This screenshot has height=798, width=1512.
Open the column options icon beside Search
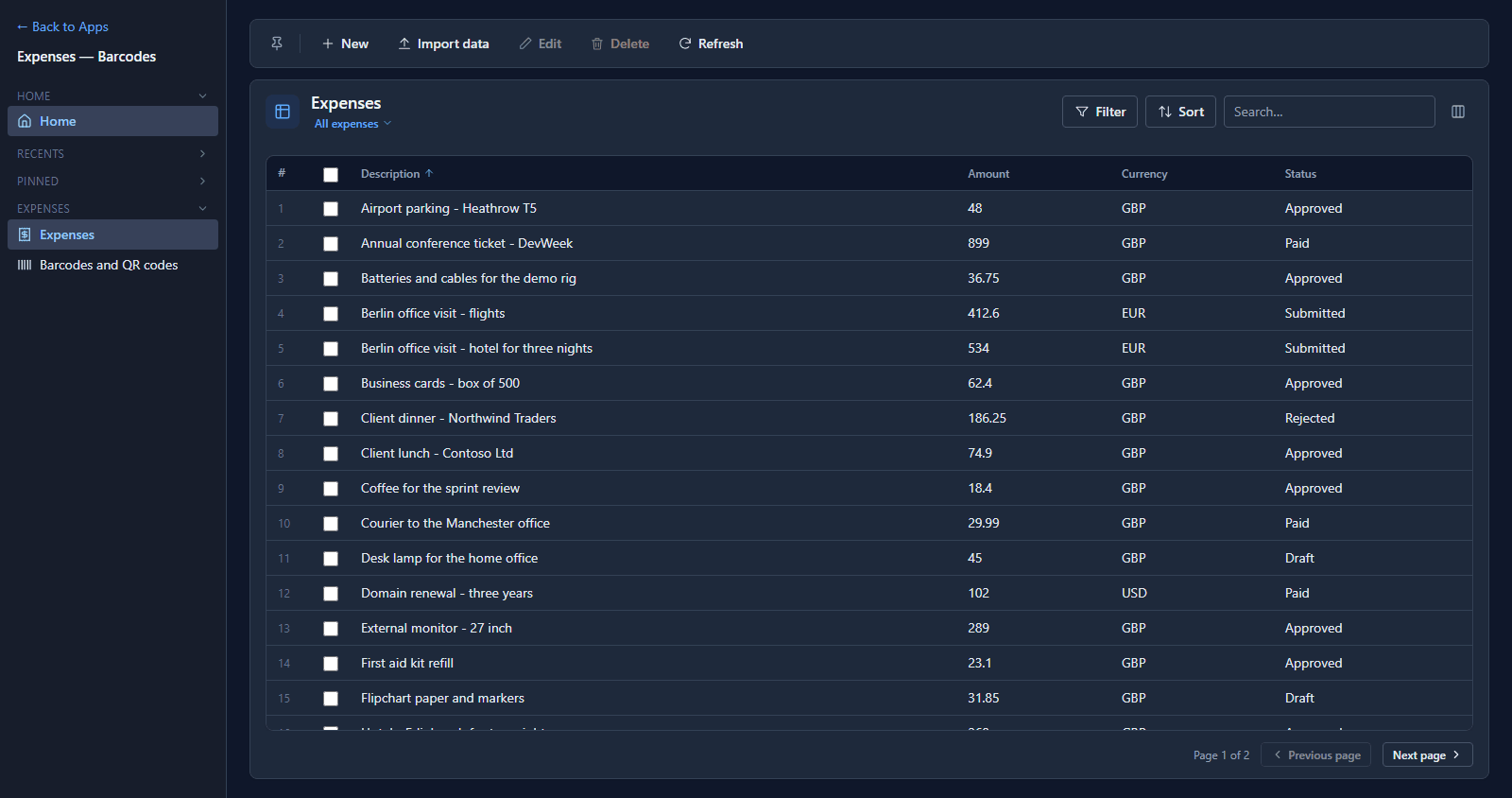coord(1458,112)
